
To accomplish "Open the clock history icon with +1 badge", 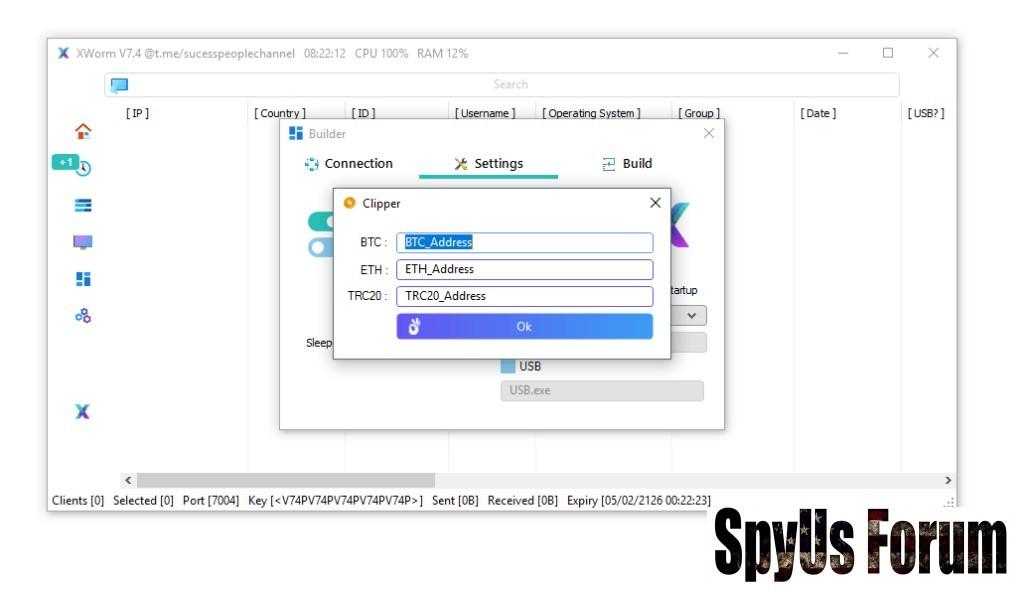I will [x=83, y=168].
